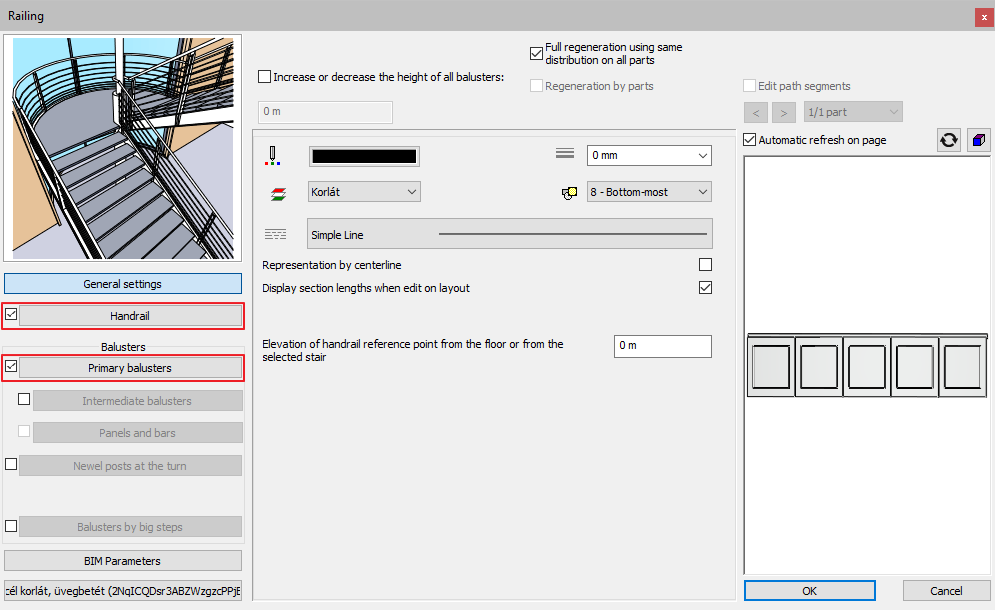Click the layer icon beside Korlát
Image resolution: width=995 pixels, height=610 pixels.
tap(271, 192)
